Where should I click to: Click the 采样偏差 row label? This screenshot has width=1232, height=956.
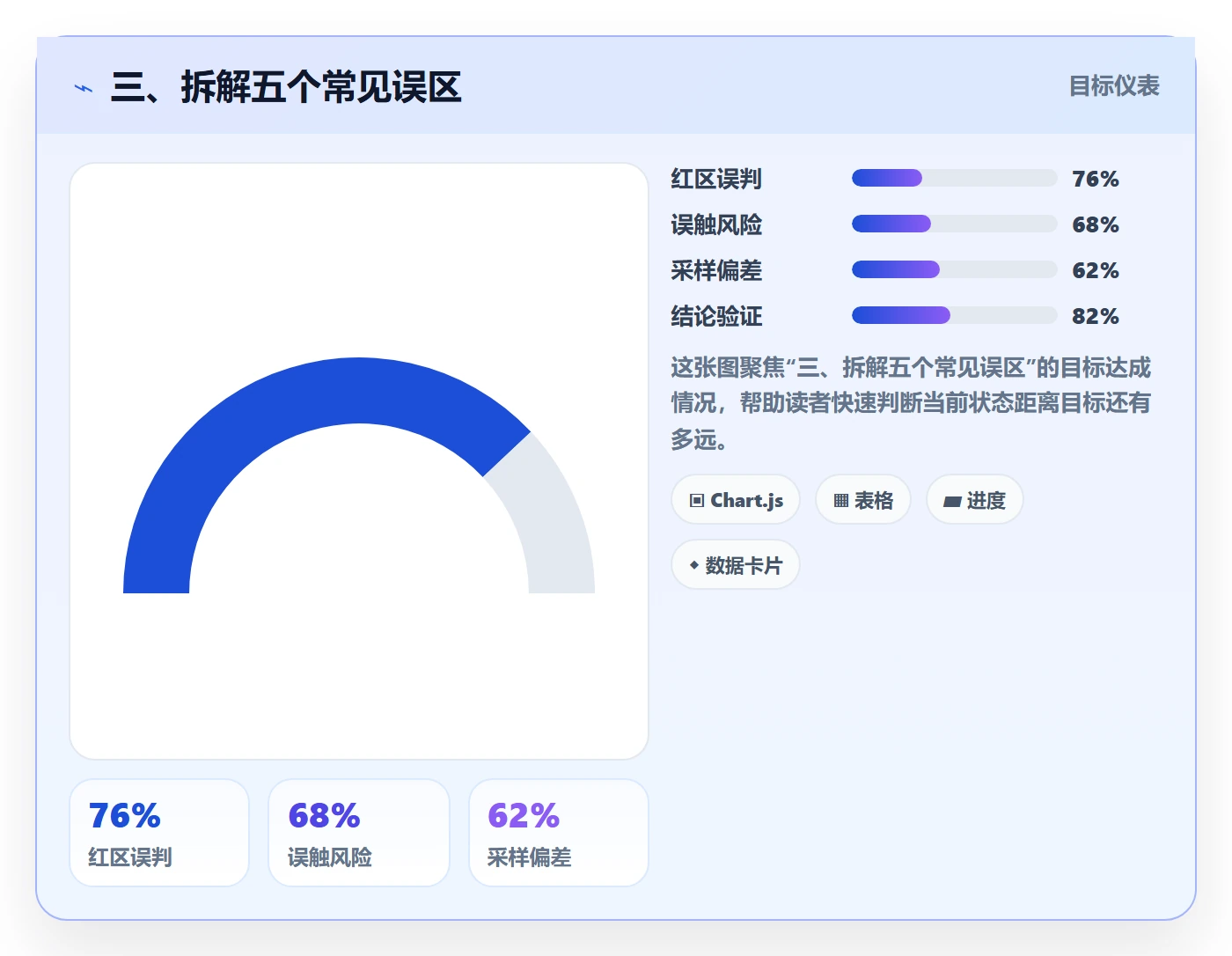[716, 270]
